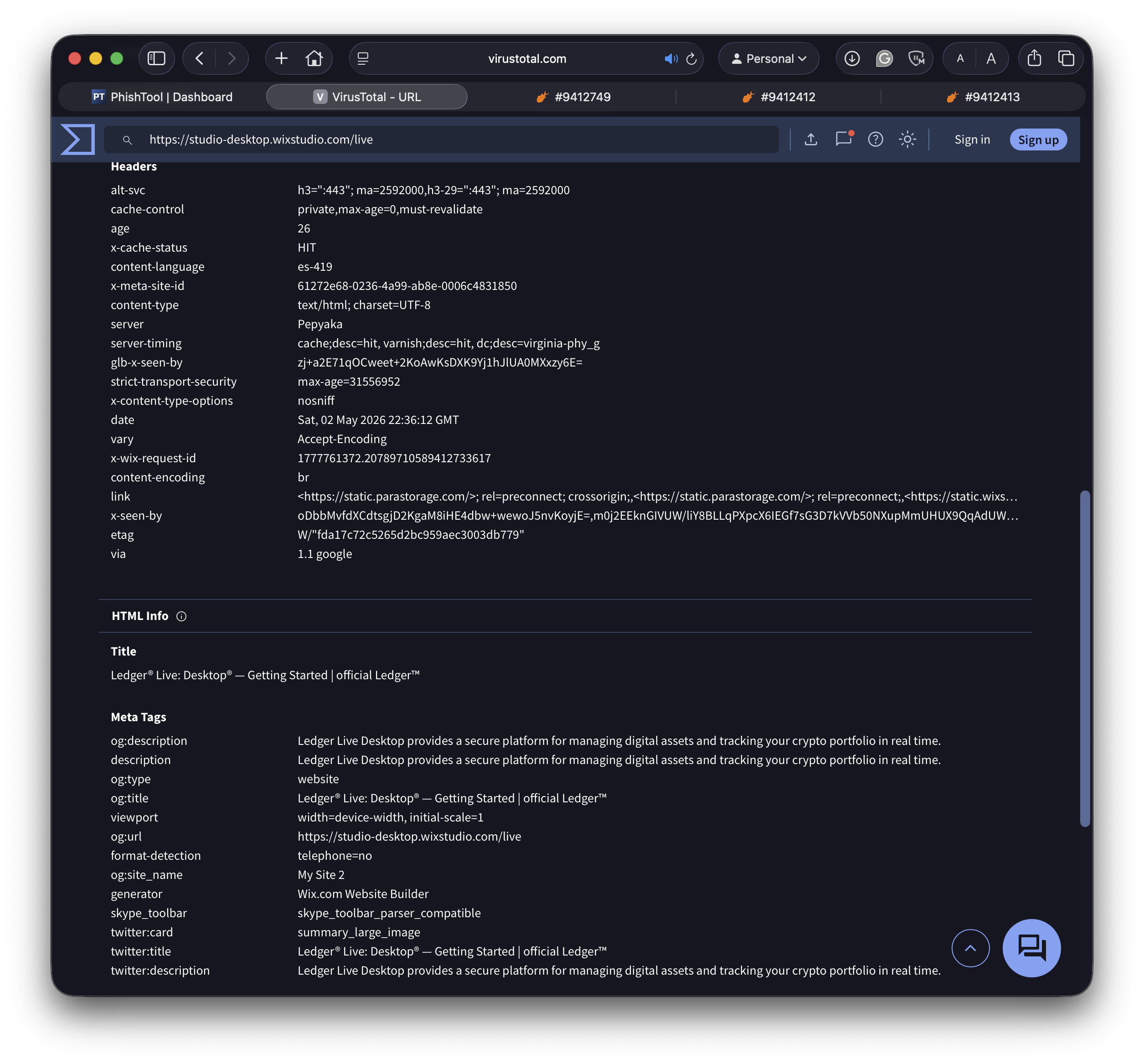
Task: Open the Grammarly extension
Action: (x=885, y=58)
